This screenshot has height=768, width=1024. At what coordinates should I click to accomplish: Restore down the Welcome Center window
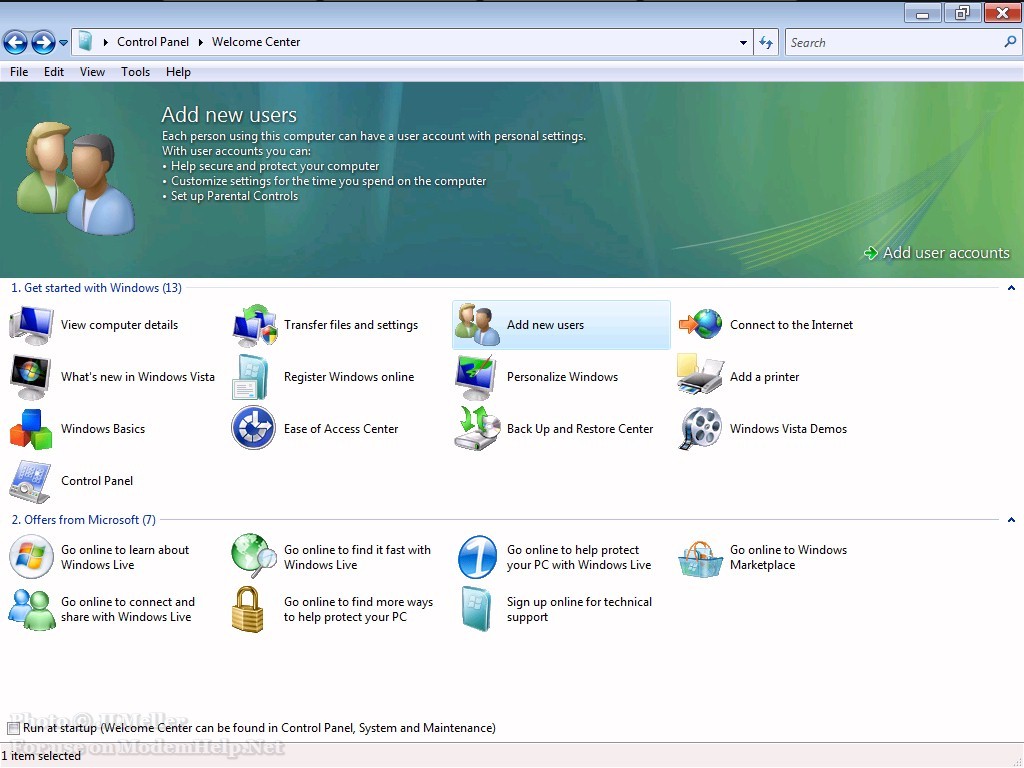pos(963,13)
